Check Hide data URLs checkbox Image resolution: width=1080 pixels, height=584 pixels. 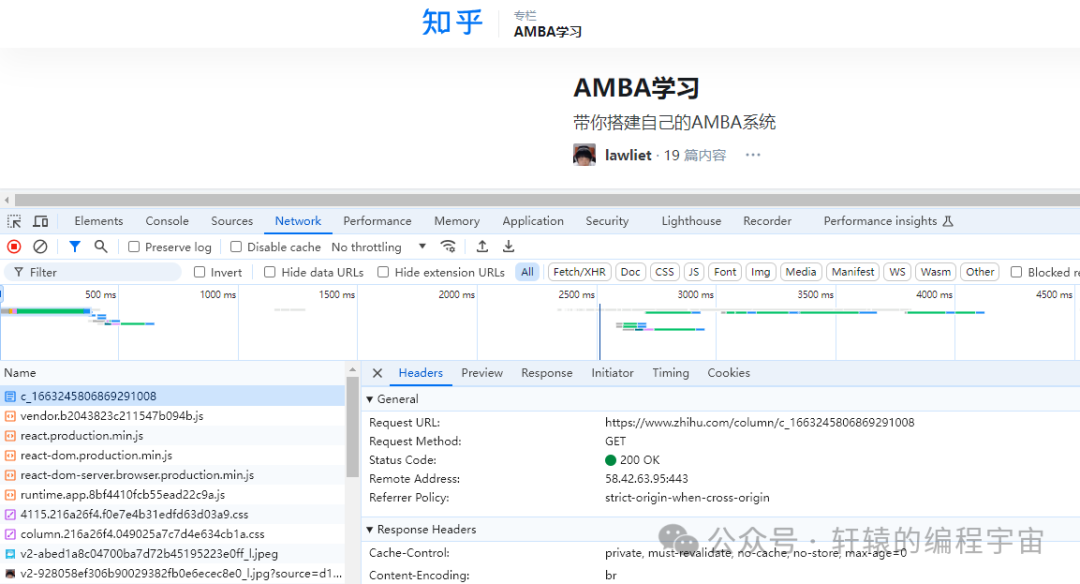click(x=270, y=272)
